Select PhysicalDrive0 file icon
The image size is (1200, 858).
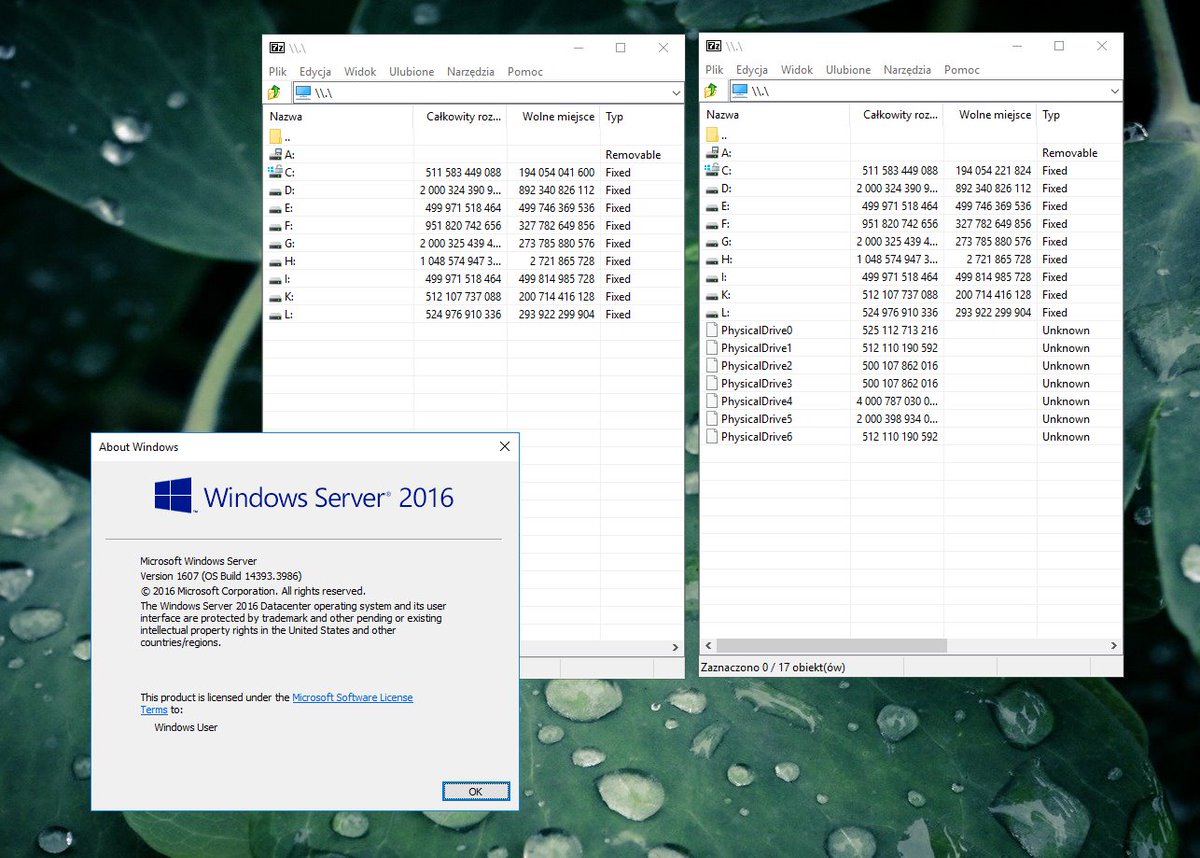712,330
